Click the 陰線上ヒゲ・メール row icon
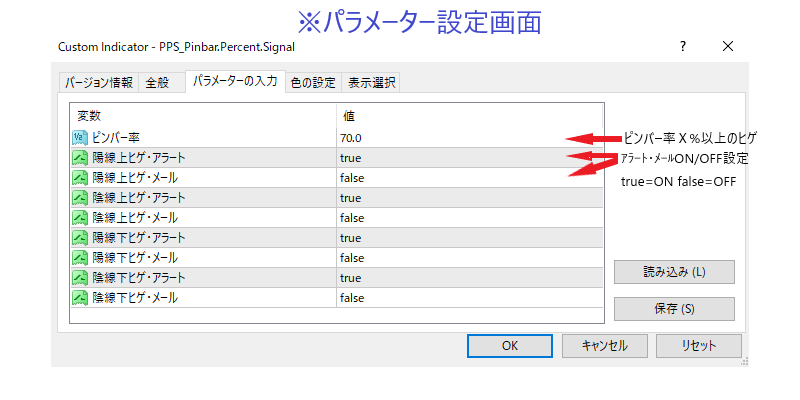The height and width of the screenshot is (400, 800). pyautogui.click(x=80, y=218)
